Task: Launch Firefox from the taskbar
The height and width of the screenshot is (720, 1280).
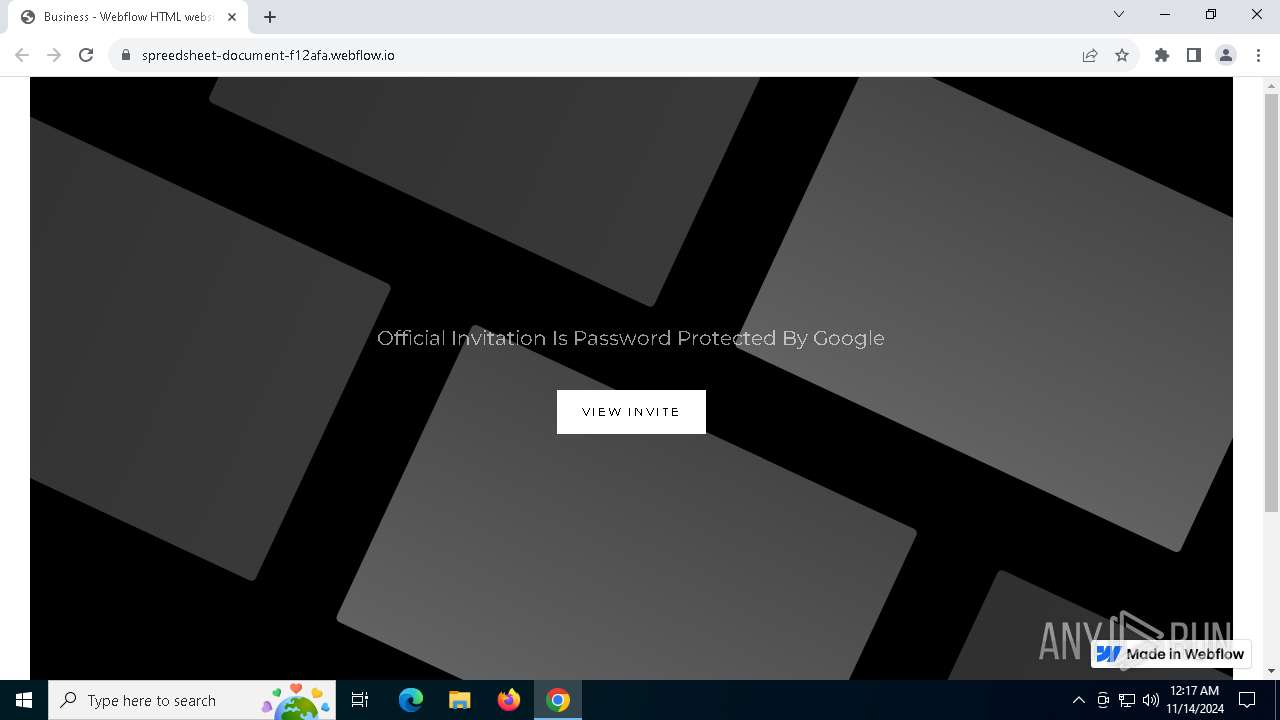Action: click(509, 700)
